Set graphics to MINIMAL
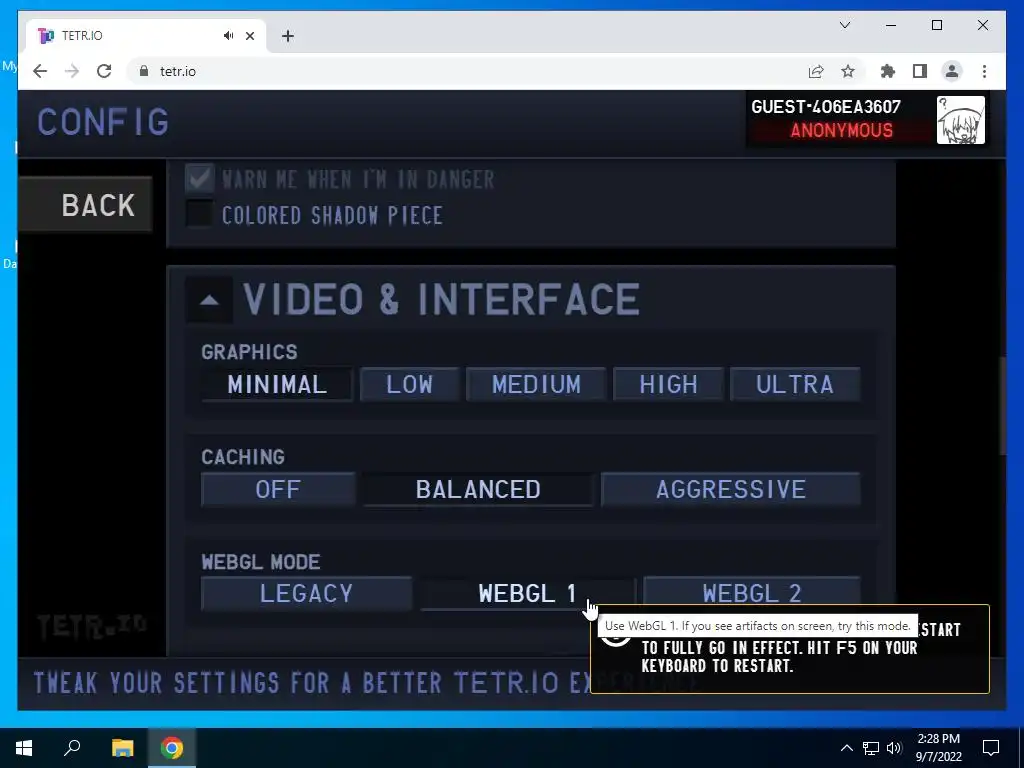Screen dimensions: 1024x768 (x=277, y=384)
